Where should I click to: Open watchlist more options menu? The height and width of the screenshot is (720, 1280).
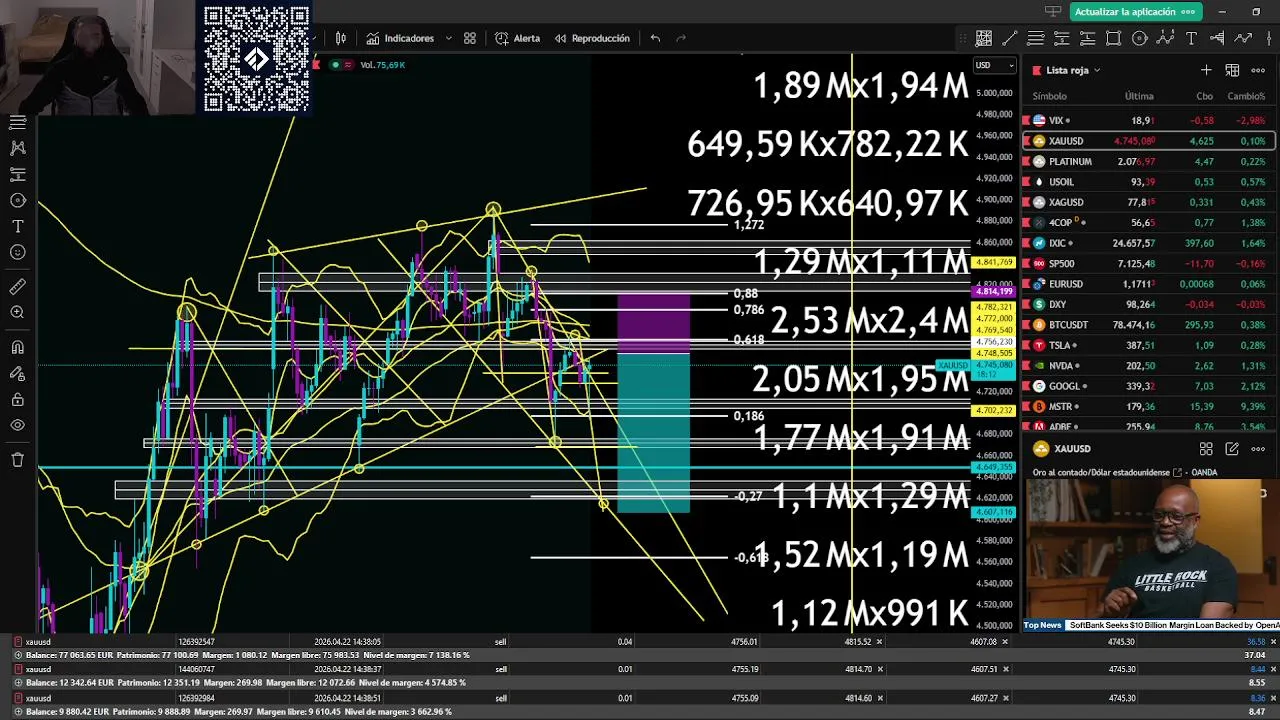[1258, 70]
